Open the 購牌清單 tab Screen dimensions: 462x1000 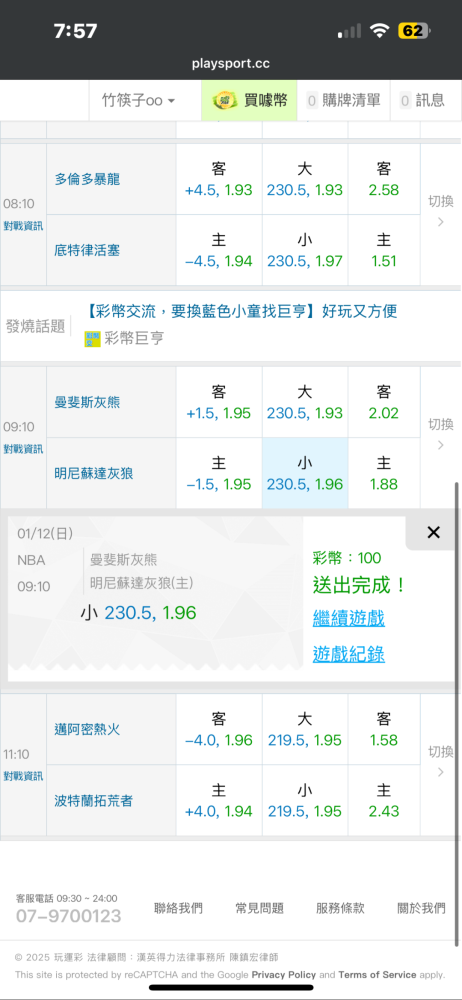point(343,100)
